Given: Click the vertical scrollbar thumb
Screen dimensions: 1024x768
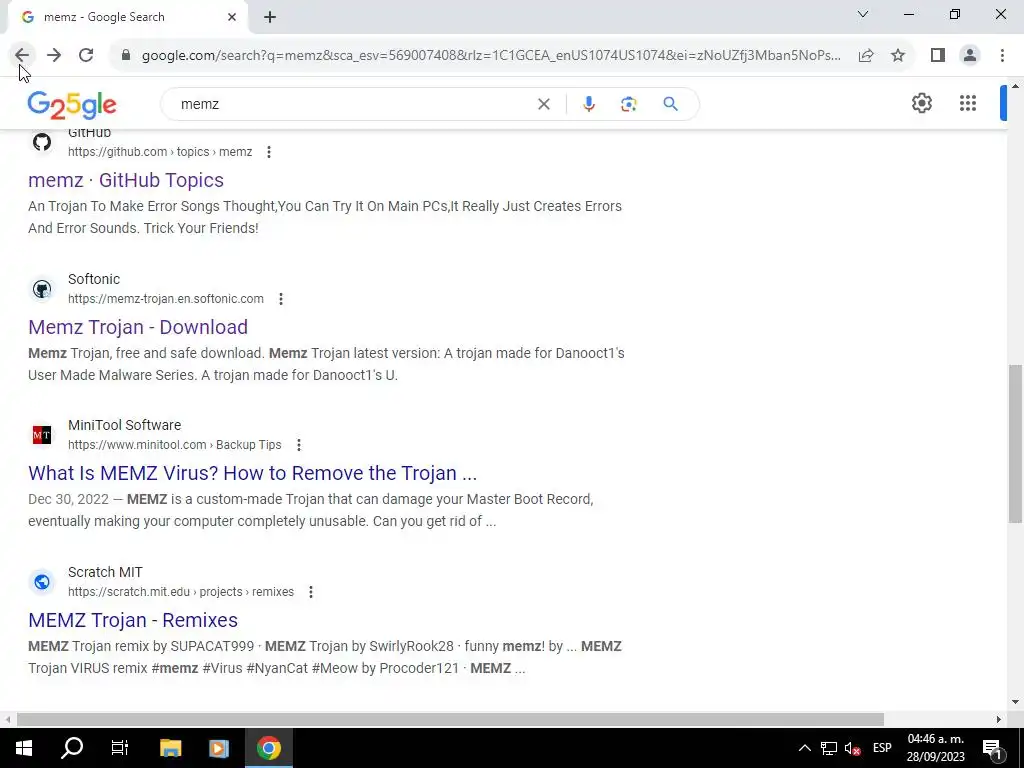Looking at the screenshot, I should [x=1015, y=444].
